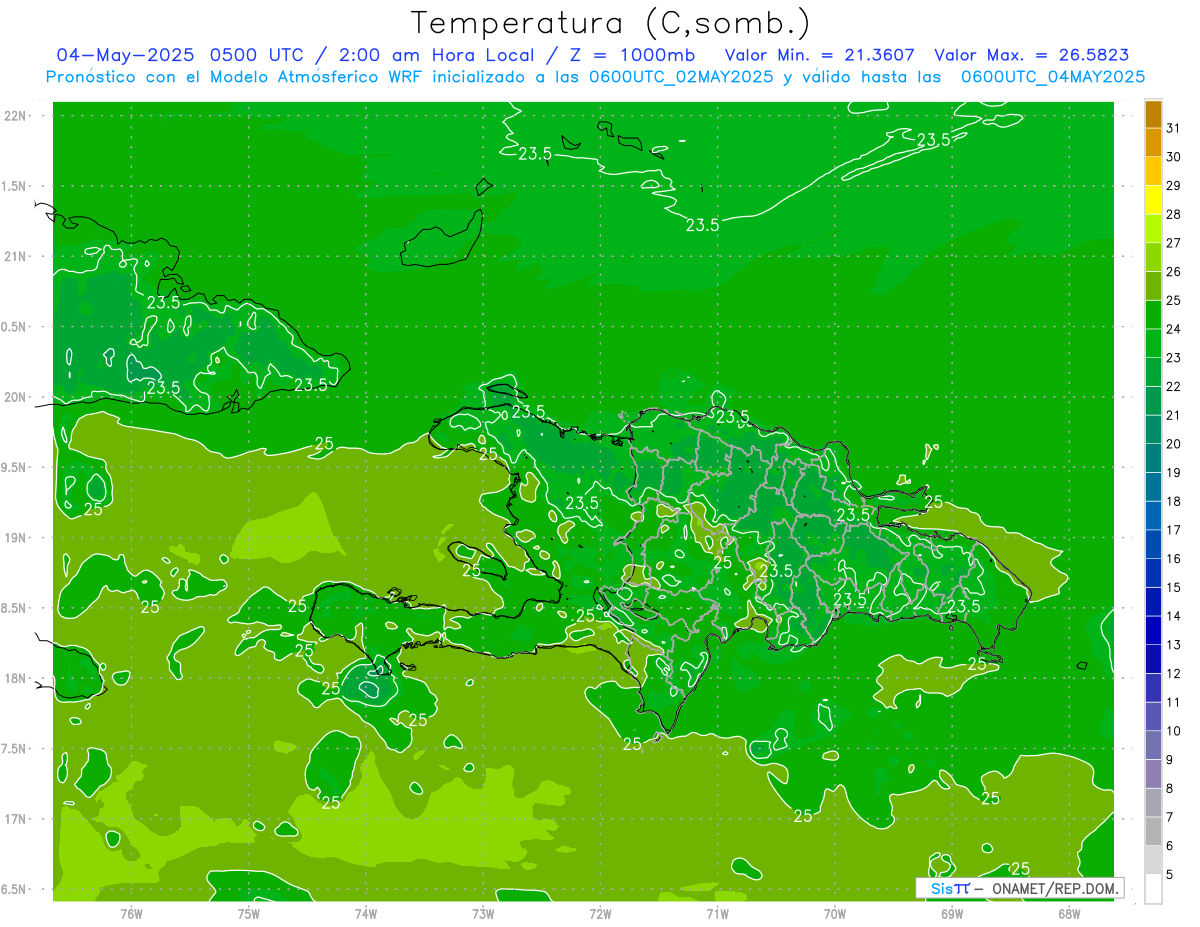The height and width of the screenshot is (927, 1200).
Task: Click the color scale label '30'
Action: point(1174,157)
